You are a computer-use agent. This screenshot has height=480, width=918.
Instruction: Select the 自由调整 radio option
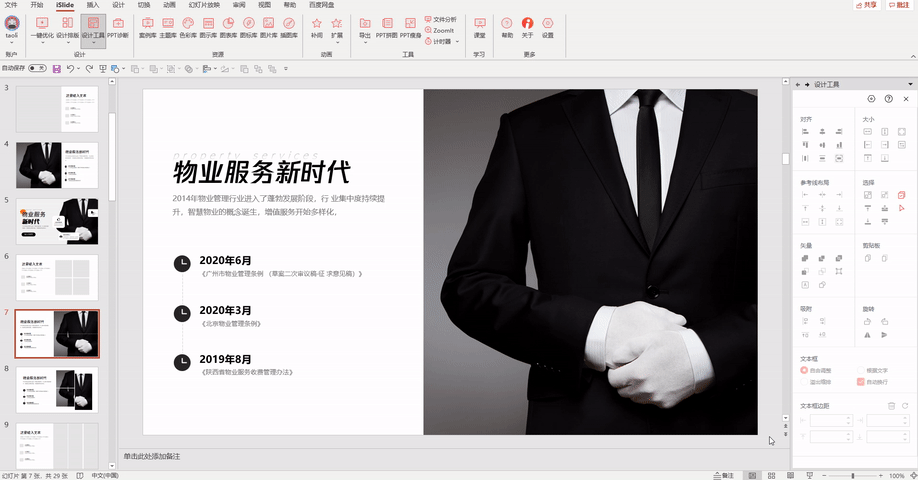pyautogui.click(x=804, y=370)
